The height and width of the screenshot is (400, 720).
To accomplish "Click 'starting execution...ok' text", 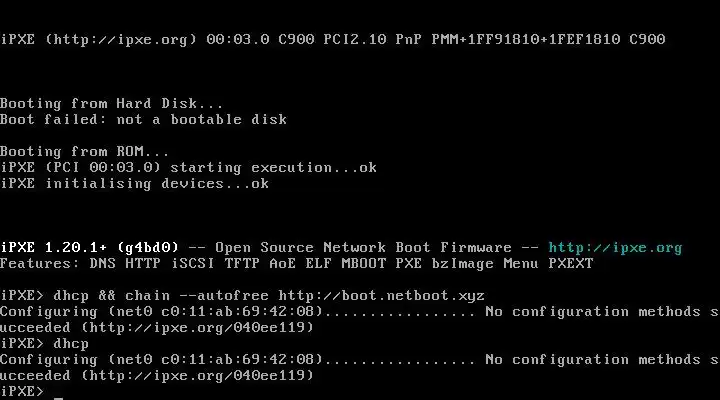I will [274, 168].
